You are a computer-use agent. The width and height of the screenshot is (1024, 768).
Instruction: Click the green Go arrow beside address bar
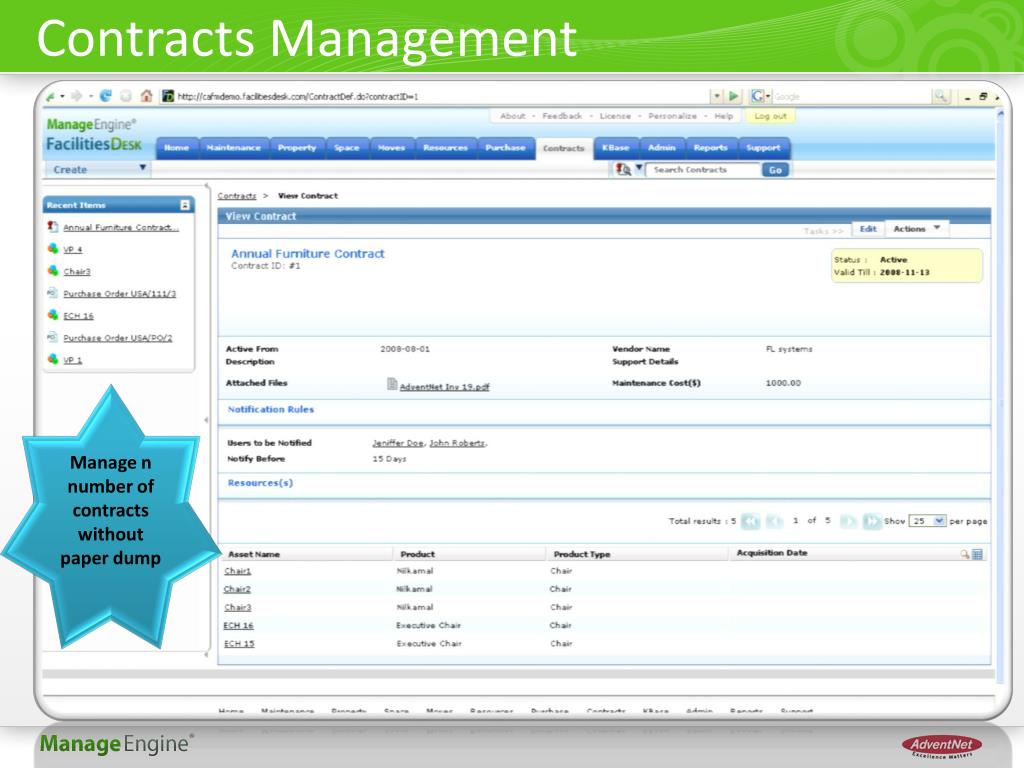[x=734, y=96]
